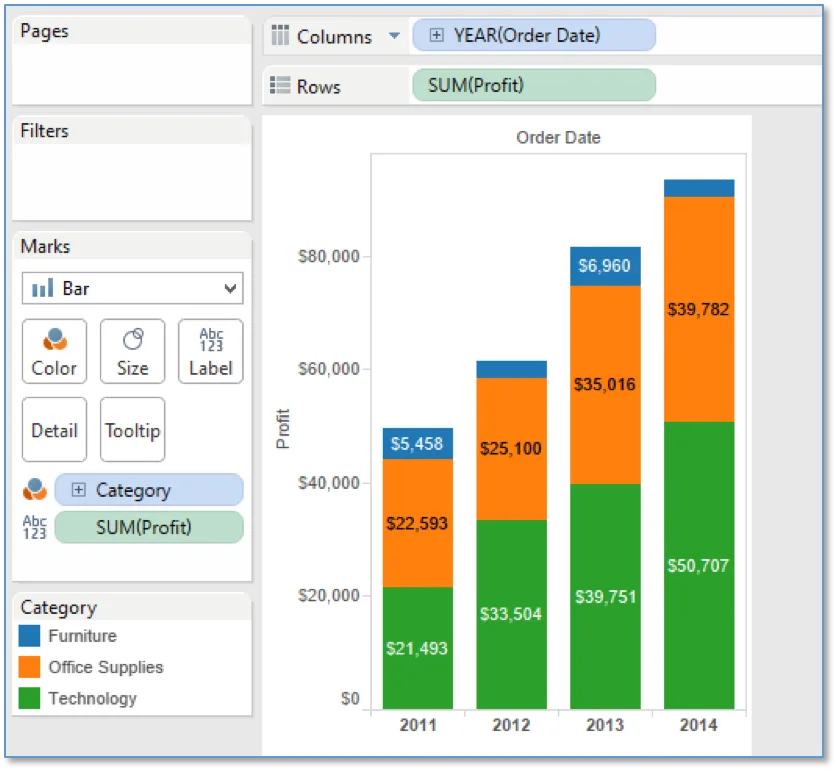Image resolution: width=837 pixels, height=771 pixels.
Task: Open the Columns shelf dropdown arrow
Action: click(x=394, y=36)
